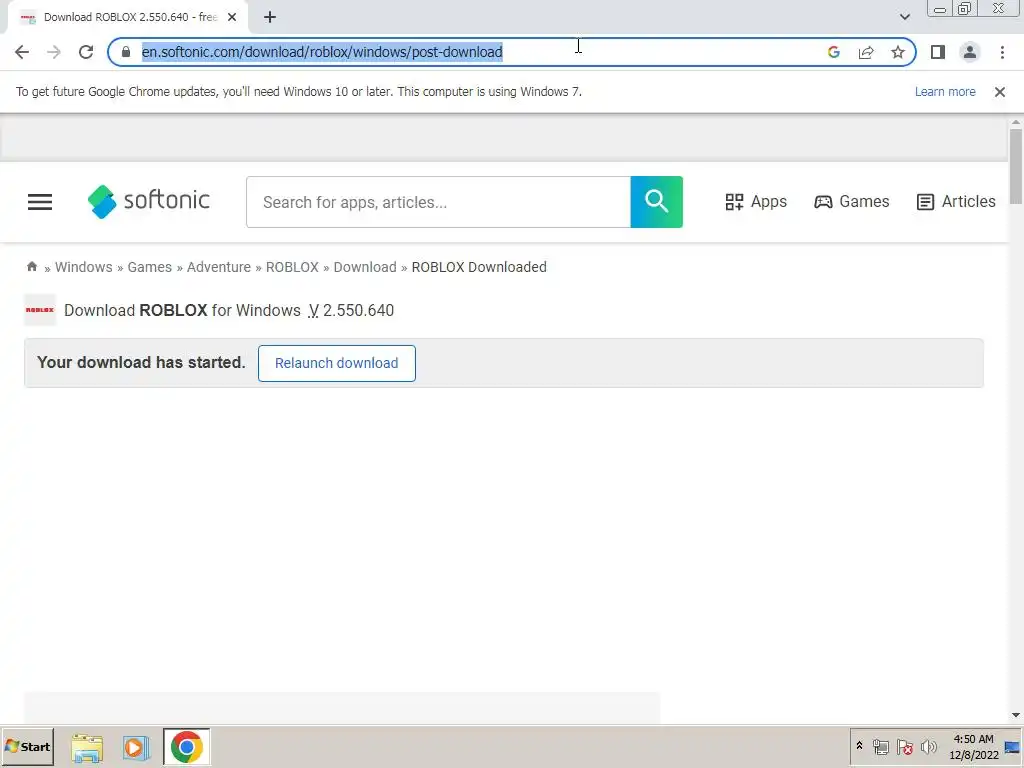Open a new browser tab

click(270, 17)
